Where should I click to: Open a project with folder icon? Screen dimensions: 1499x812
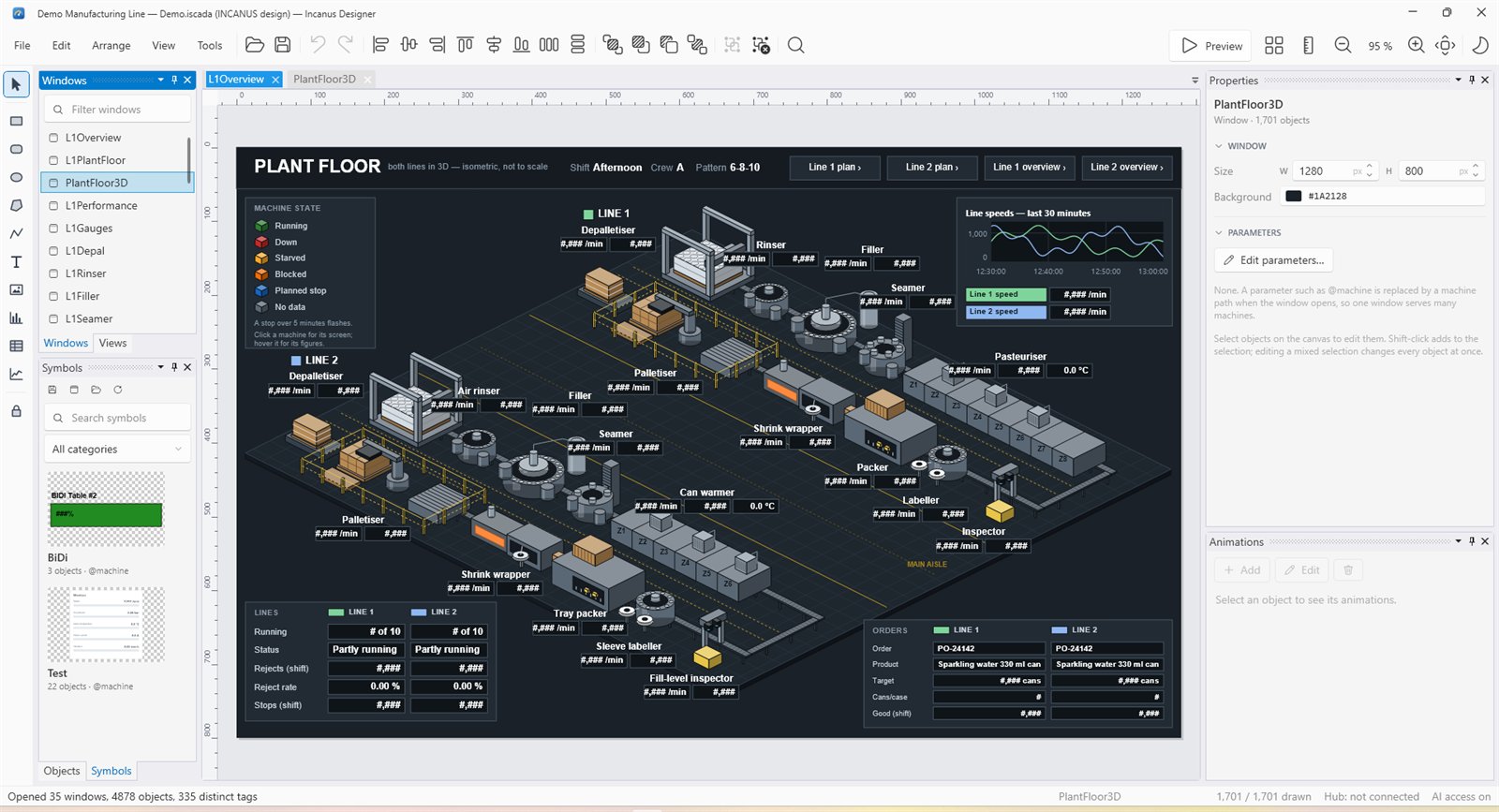pyautogui.click(x=254, y=45)
